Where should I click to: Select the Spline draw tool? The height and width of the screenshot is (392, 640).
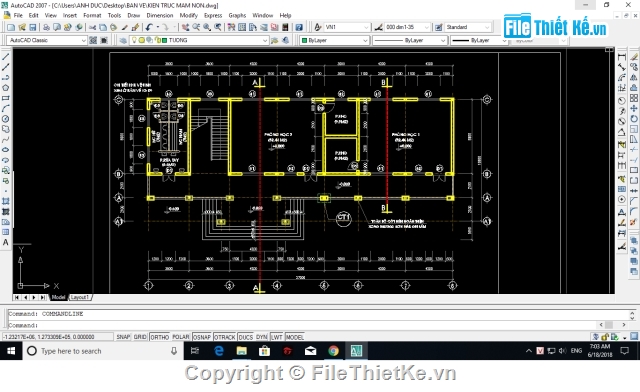coord(6,139)
